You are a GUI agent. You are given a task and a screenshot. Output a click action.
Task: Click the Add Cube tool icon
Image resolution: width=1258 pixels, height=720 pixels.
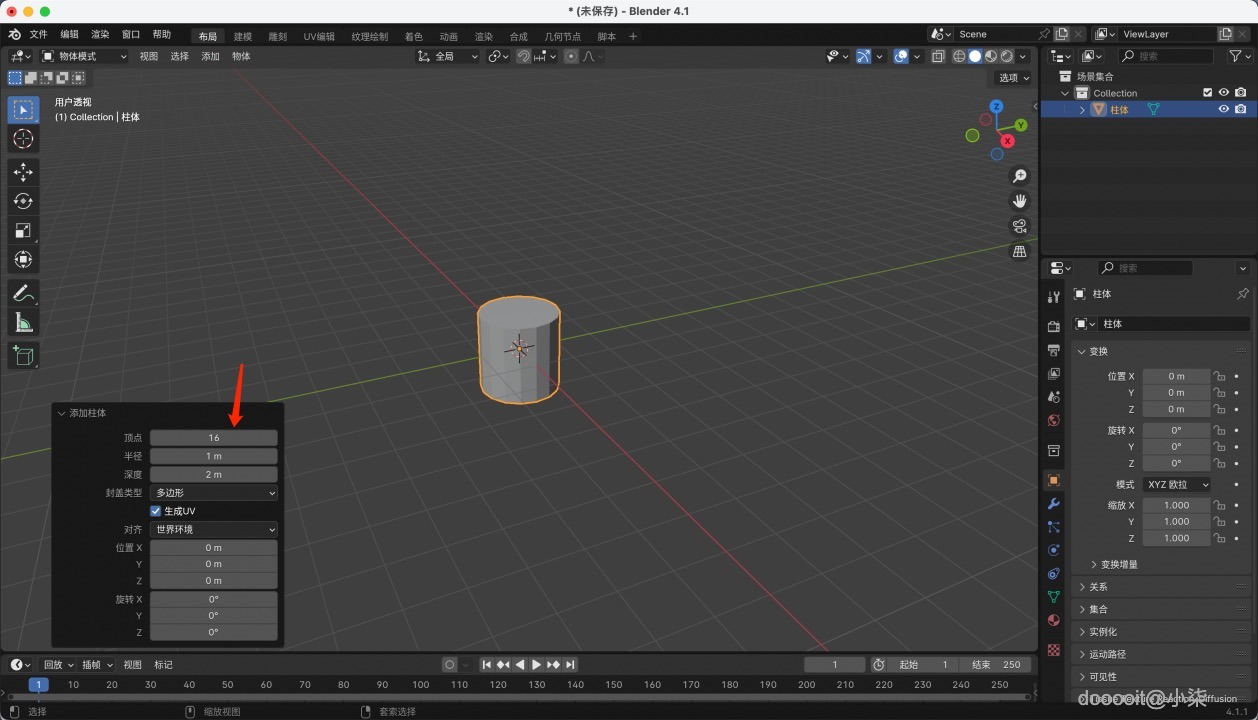click(x=23, y=355)
